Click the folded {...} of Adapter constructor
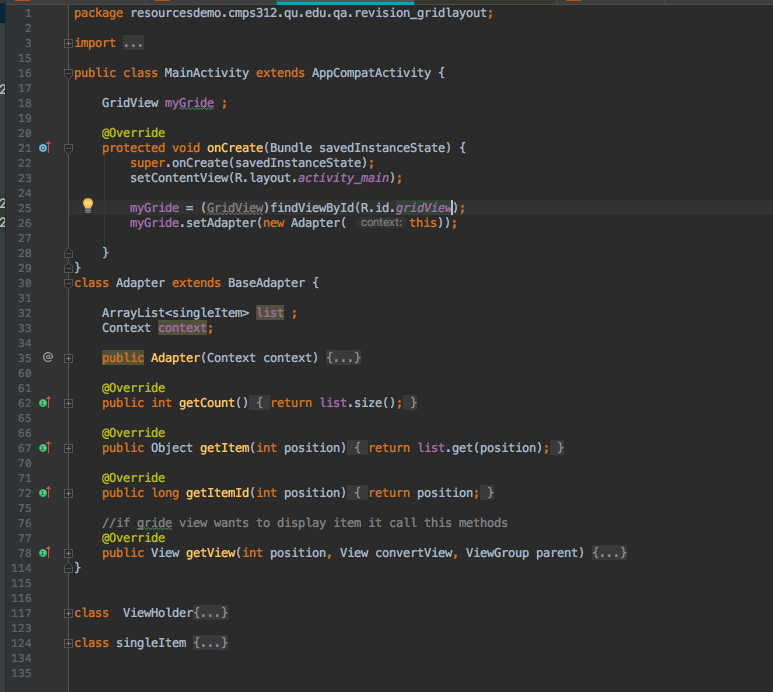Image resolution: width=773 pixels, height=692 pixels. click(343, 357)
